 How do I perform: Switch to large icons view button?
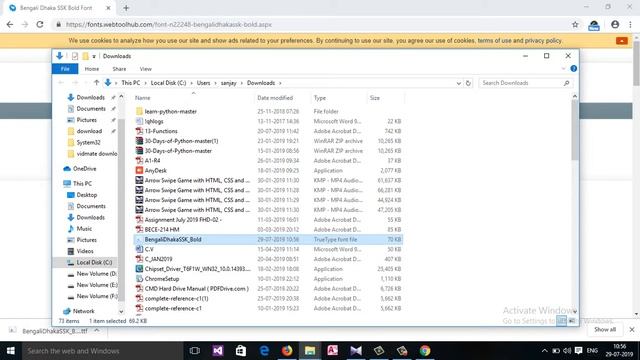[572, 321]
